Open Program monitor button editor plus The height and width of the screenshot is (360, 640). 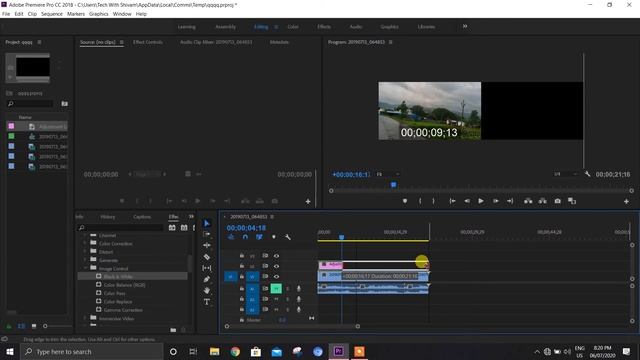[x=626, y=201]
